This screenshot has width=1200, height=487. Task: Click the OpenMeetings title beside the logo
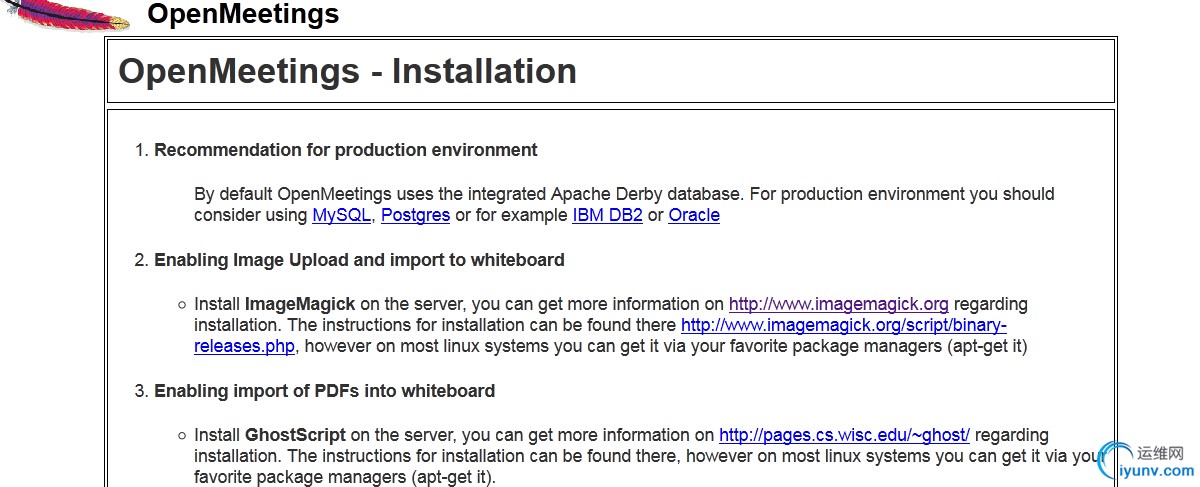pos(243,14)
